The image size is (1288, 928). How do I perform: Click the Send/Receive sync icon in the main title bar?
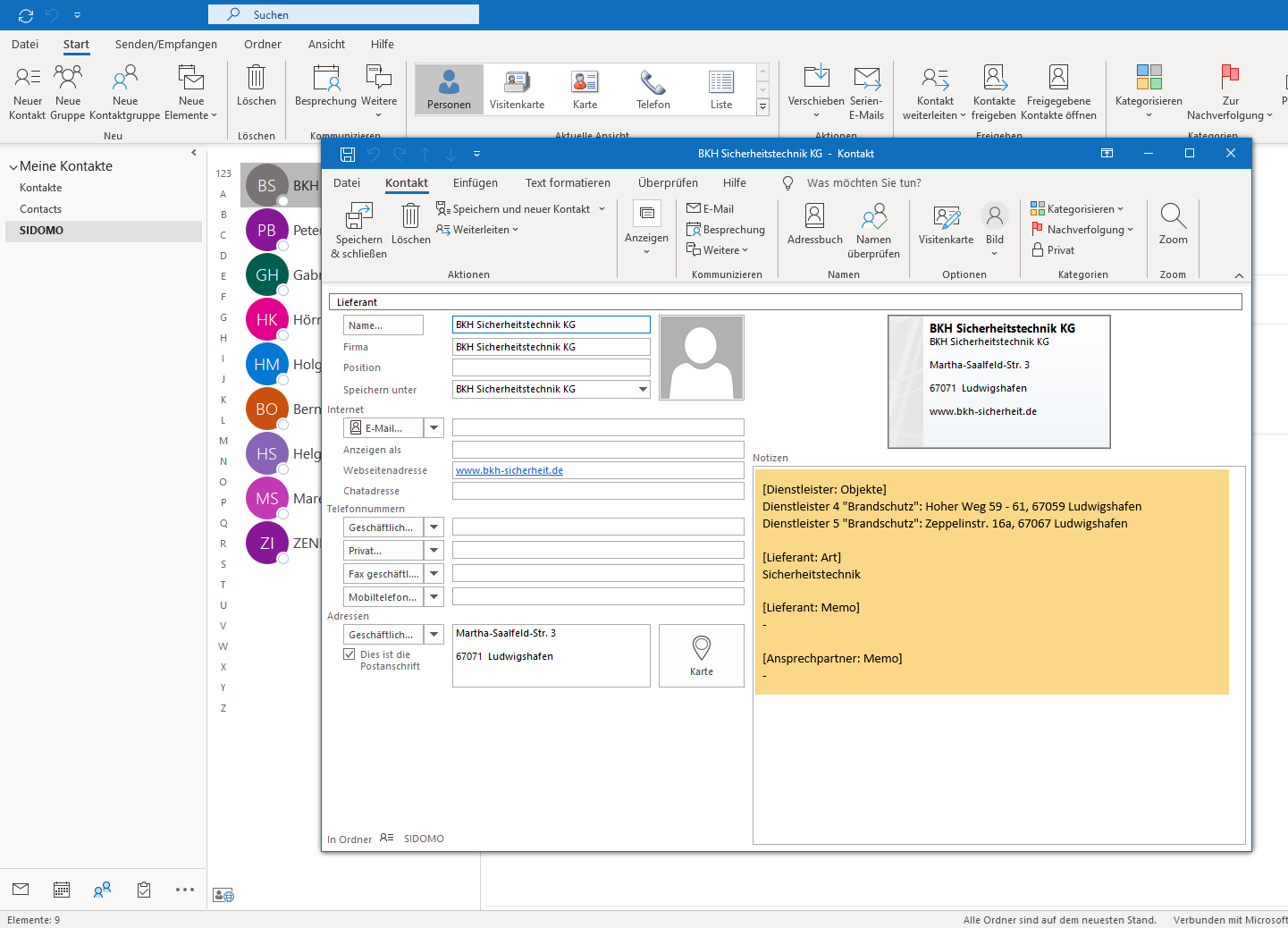coord(25,15)
